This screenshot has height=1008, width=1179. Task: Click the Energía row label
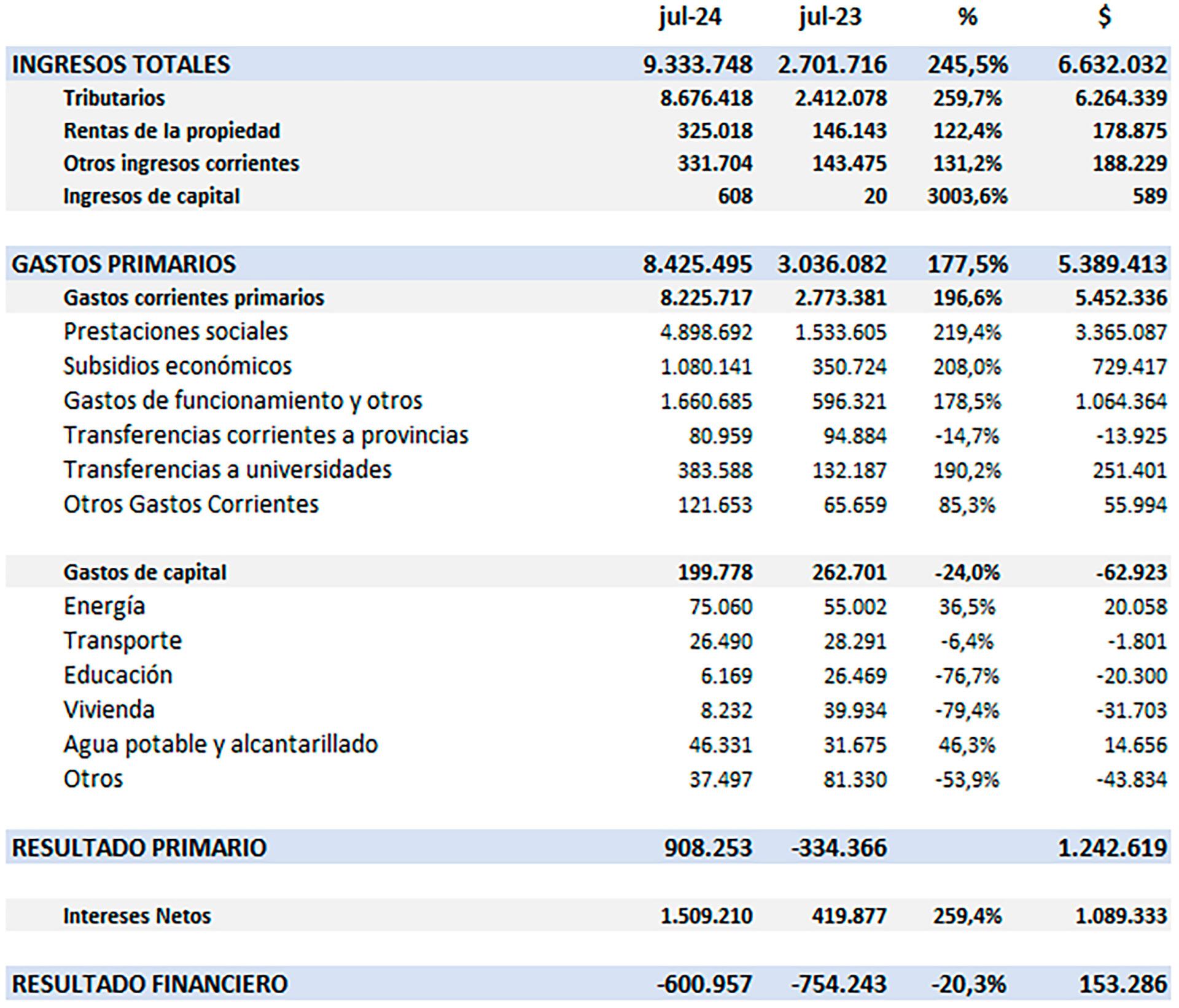coord(104,607)
